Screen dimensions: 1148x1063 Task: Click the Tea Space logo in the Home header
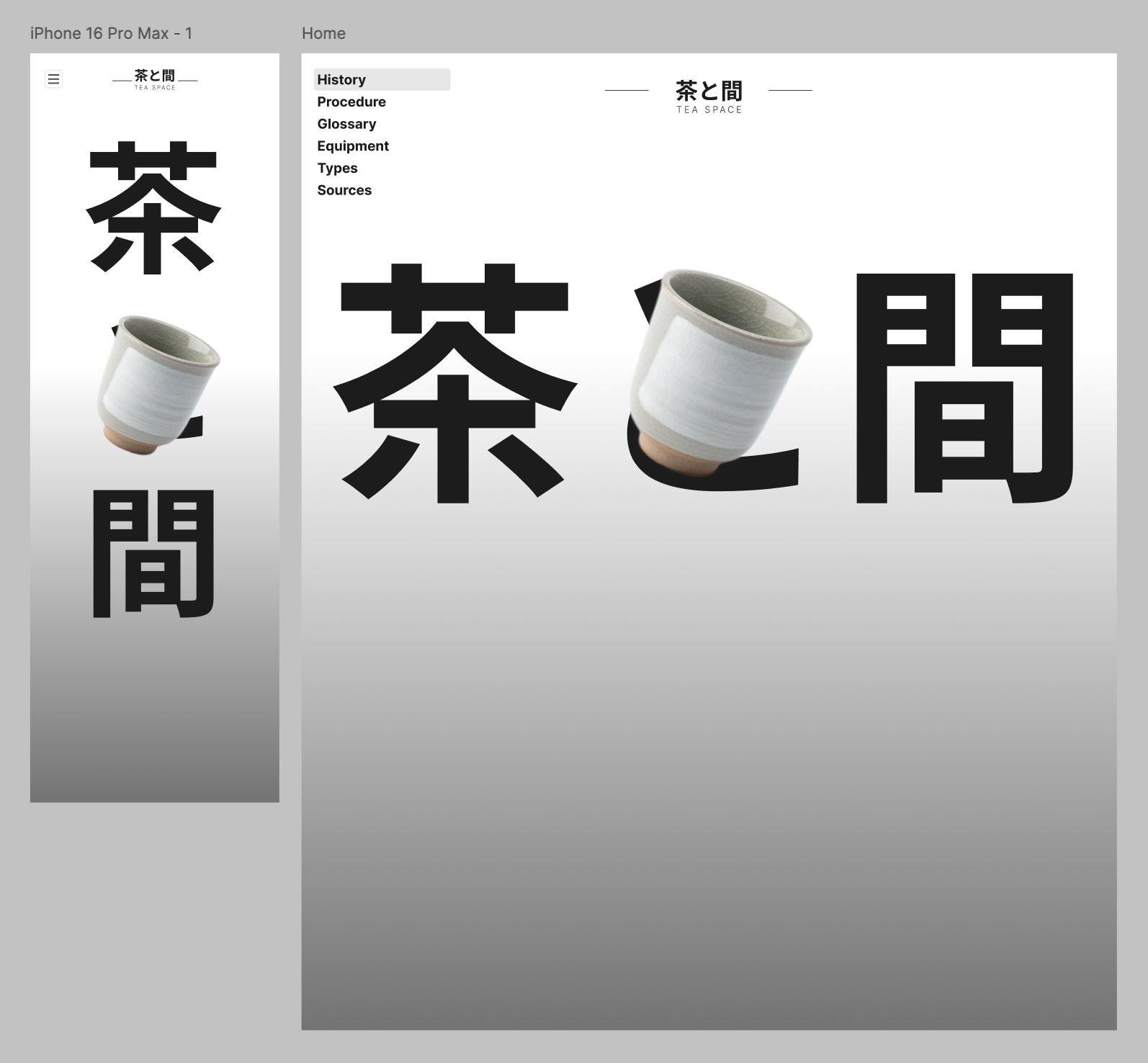(x=709, y=96)
